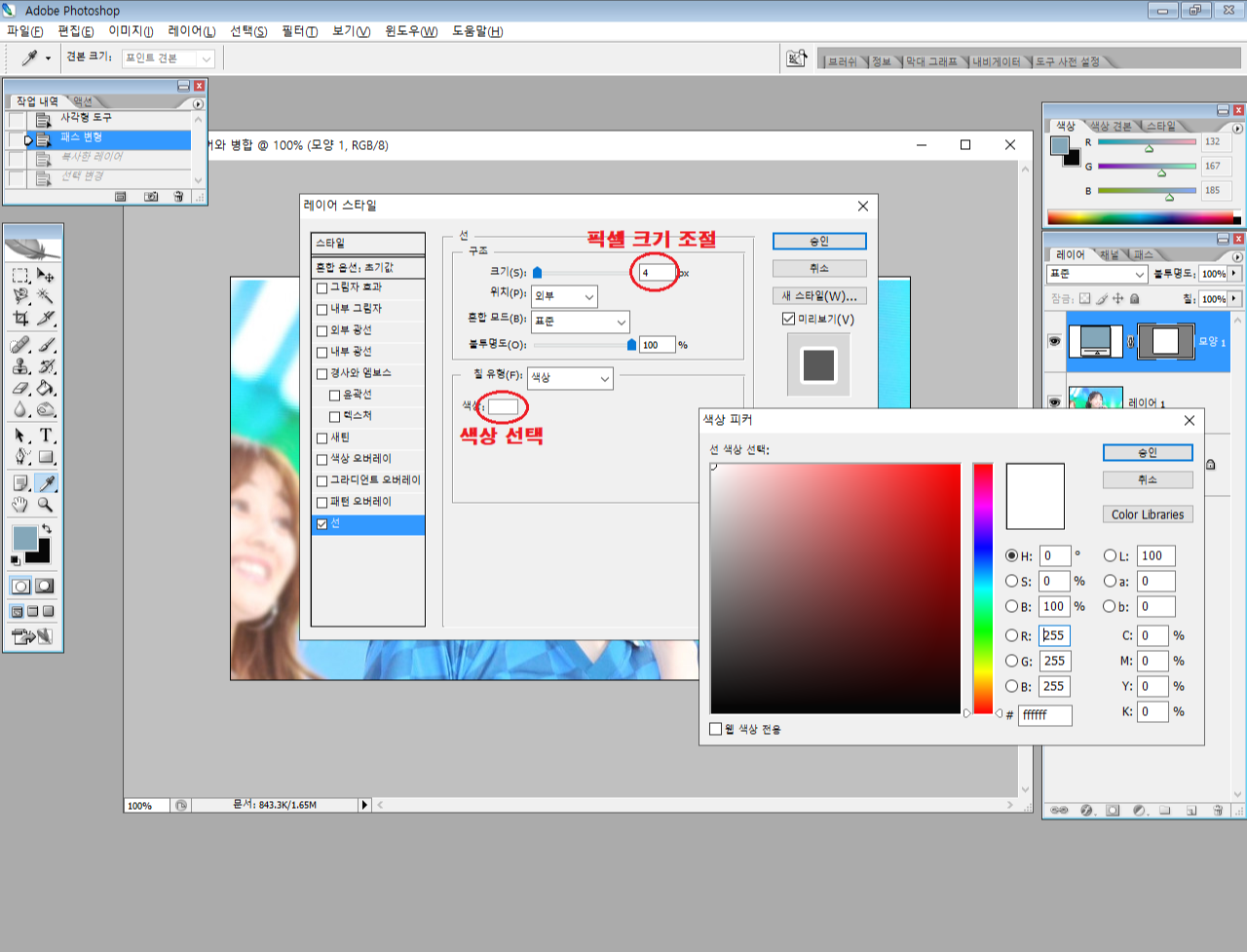Select the Blur tool
Screen dimensions: 1247x952
click(x=20, y=409)
